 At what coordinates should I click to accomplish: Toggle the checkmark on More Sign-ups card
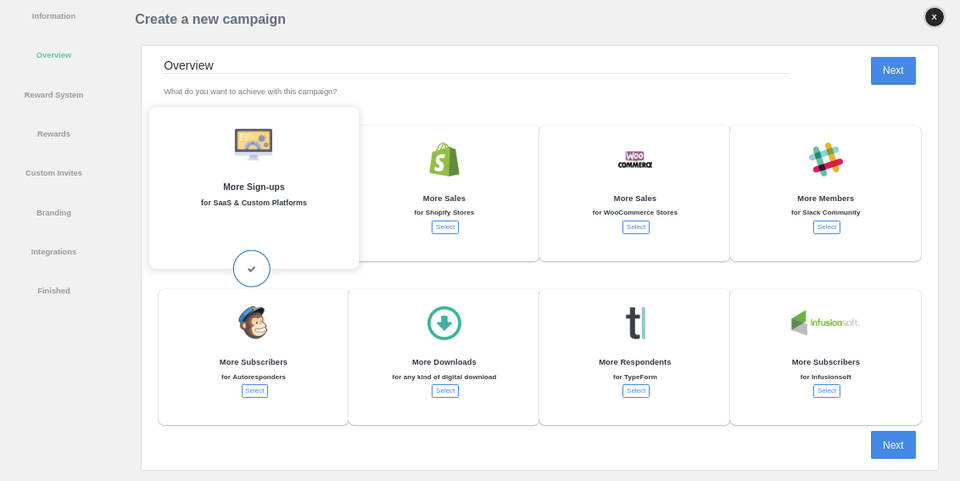252,269
